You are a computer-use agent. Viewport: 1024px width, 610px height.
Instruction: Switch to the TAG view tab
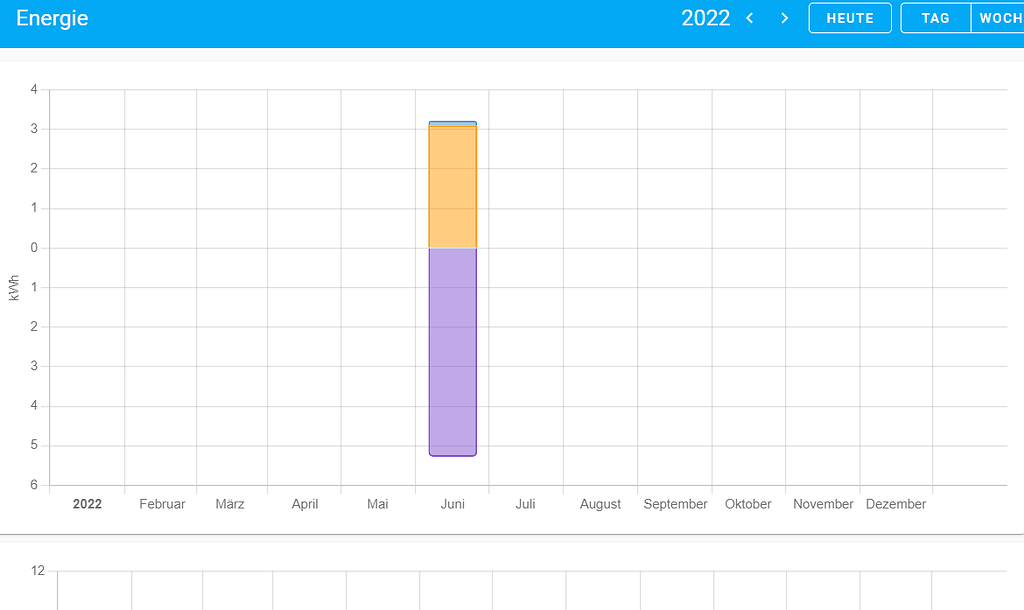(x=936, y=18)
